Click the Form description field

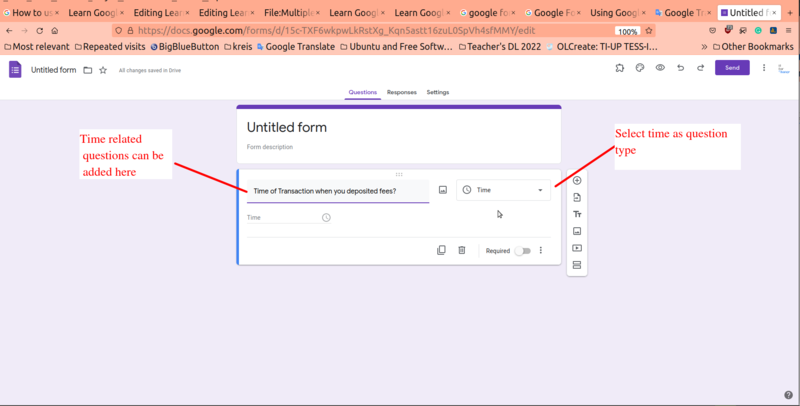270,147
